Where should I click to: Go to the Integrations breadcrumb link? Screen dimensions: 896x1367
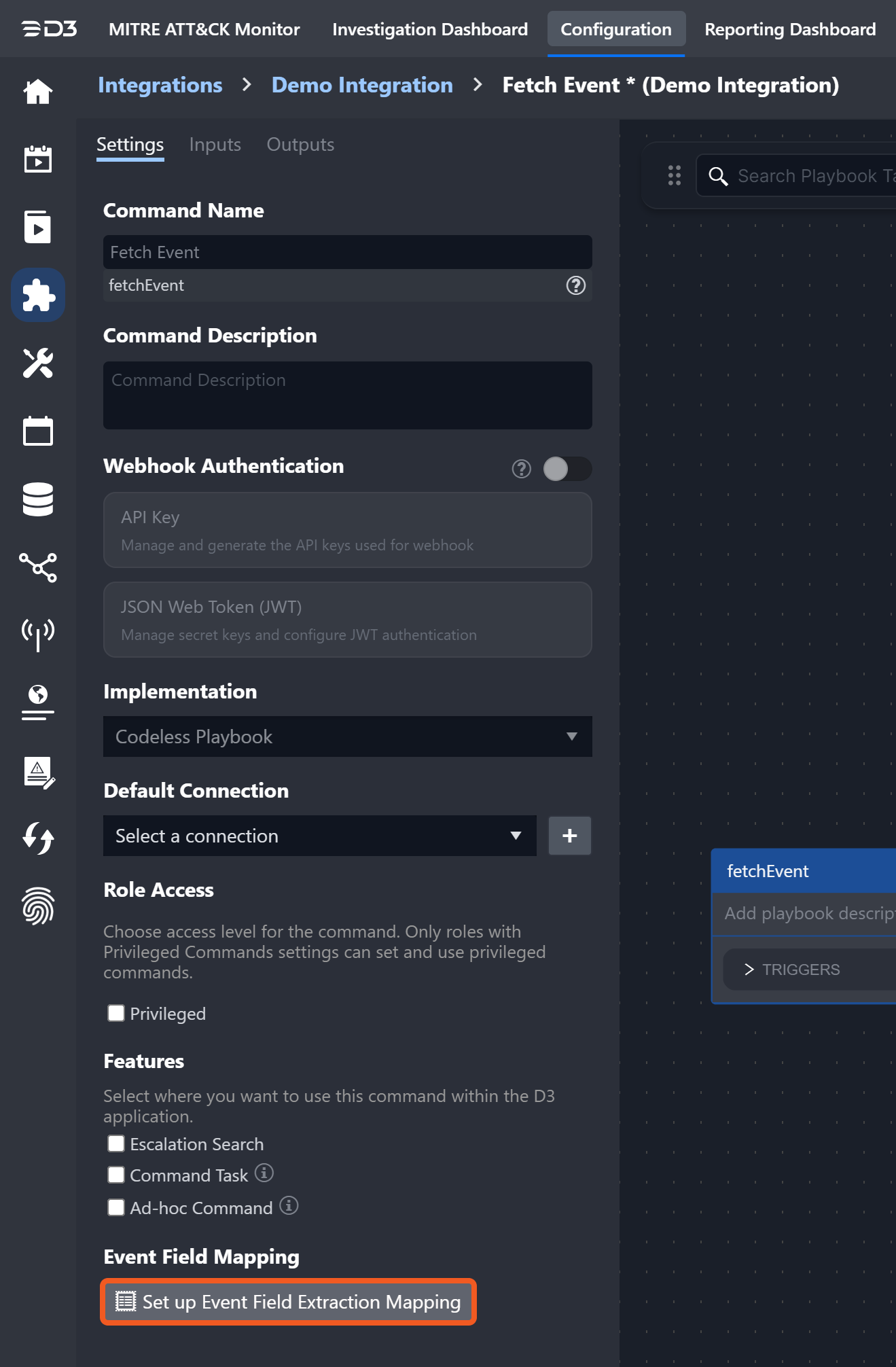tap(160, 85)
